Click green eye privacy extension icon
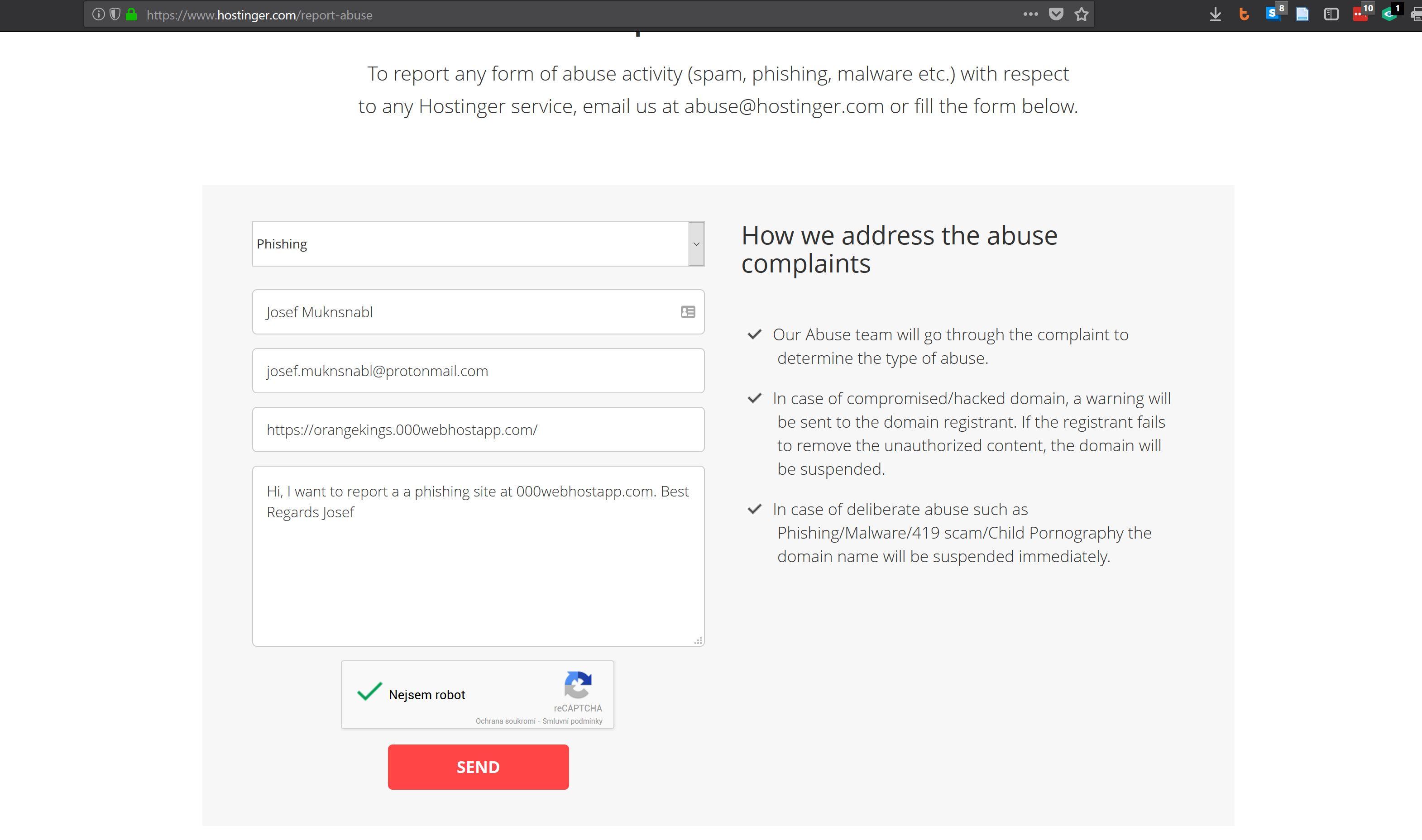This screenshot has width=1422, height=840. tap(1391, 13)
